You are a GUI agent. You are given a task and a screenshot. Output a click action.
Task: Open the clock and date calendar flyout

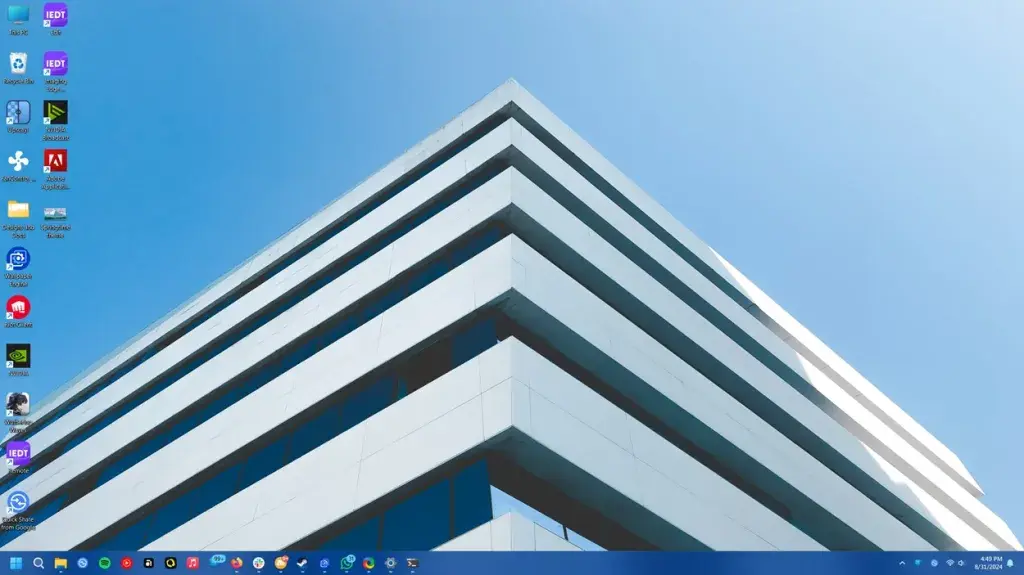click(990, 563)
